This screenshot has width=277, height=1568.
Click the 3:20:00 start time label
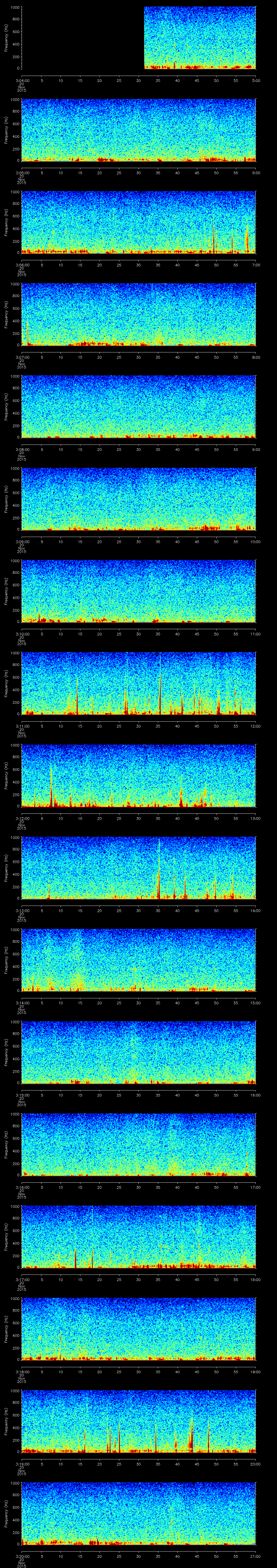[22, 1556]
